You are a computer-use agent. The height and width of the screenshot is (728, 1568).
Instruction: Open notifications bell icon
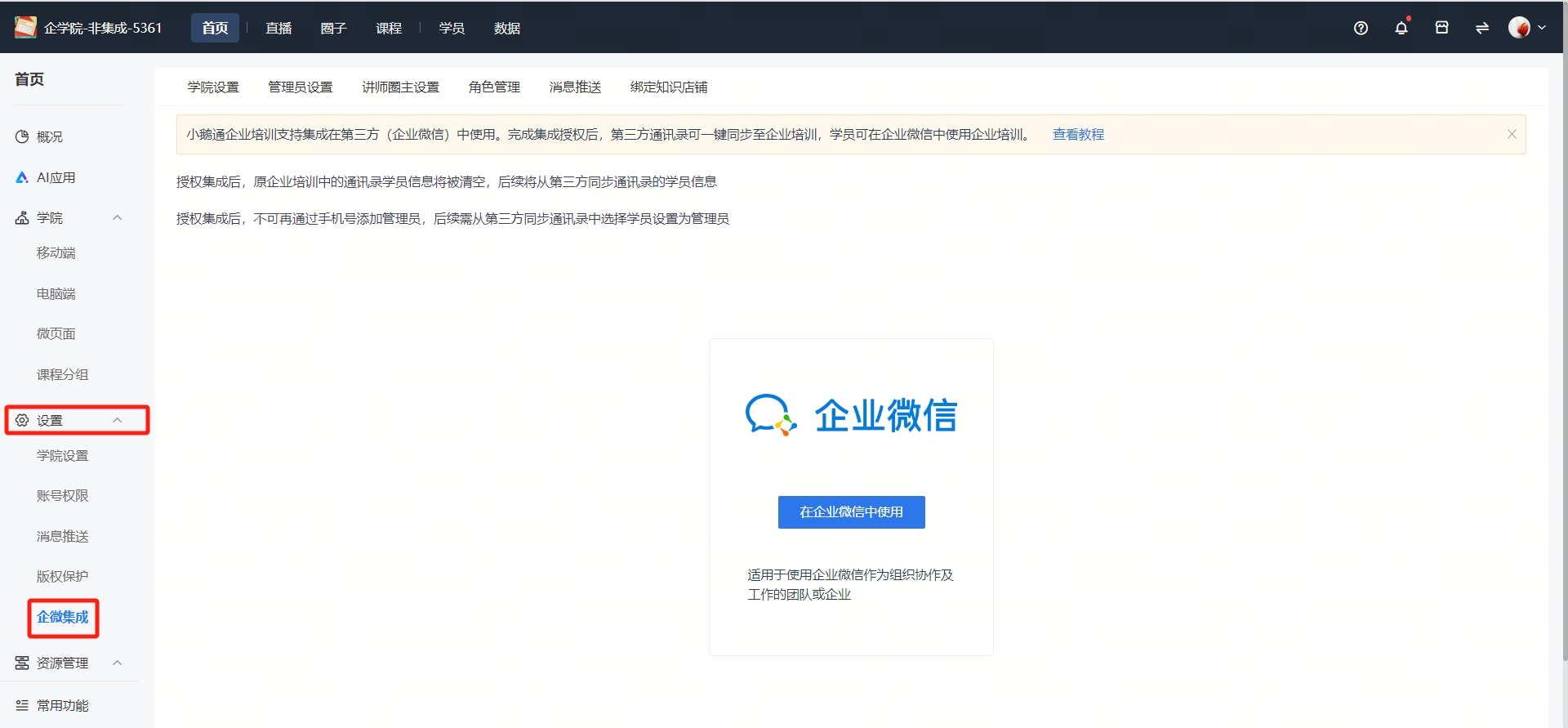[1401, 28]
